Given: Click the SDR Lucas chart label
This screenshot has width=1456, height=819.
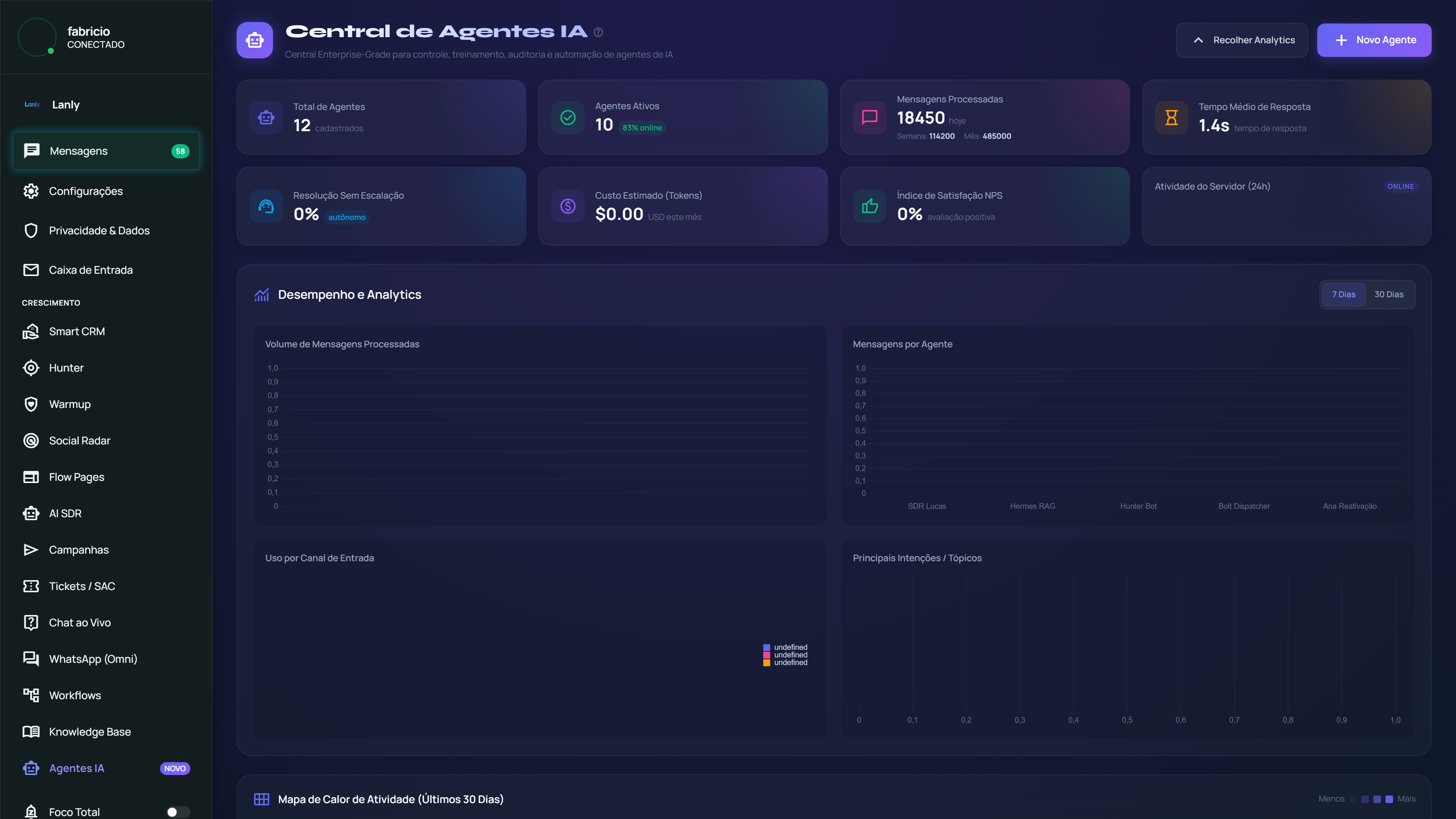Looking at the screenshot, I should click(927, 507).
